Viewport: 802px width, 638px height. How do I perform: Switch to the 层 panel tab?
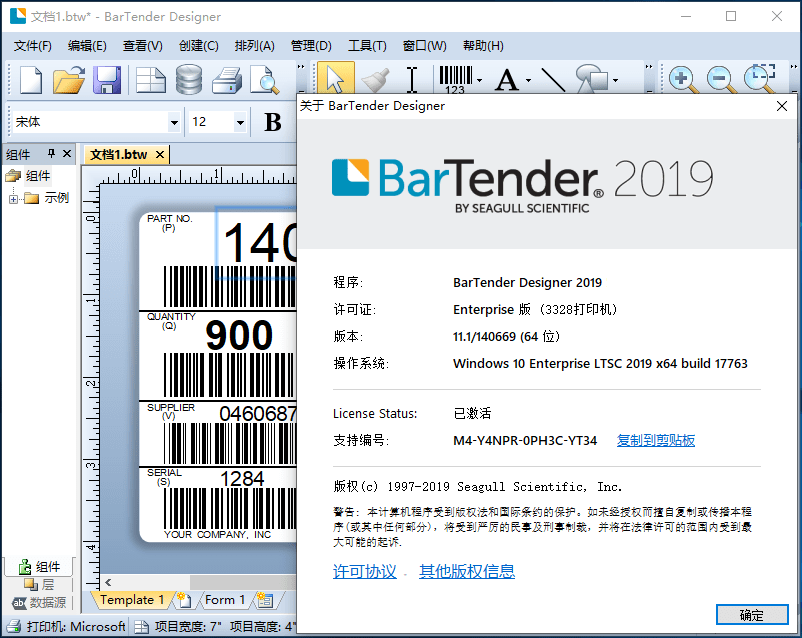click(39, 584)
